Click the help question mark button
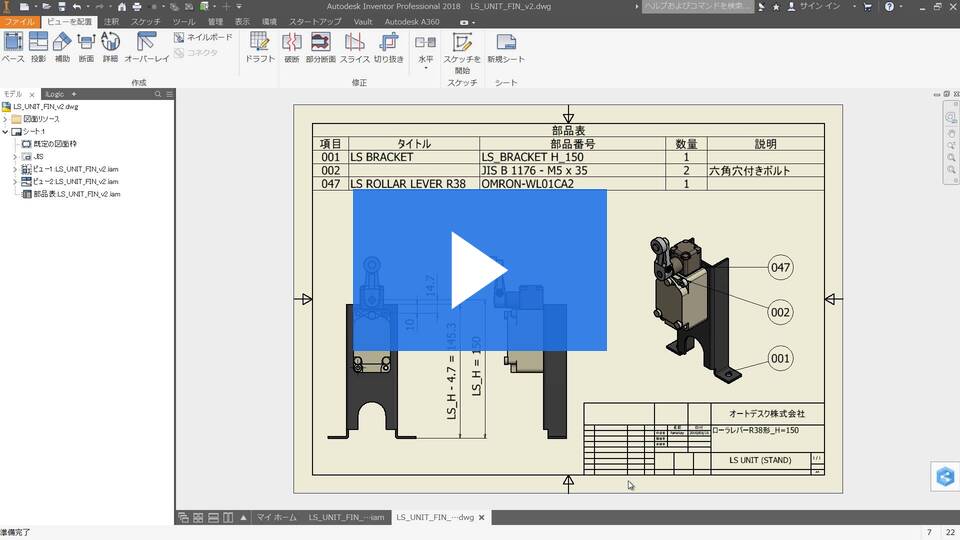This screenshot has height=540, width=960. 889,7
